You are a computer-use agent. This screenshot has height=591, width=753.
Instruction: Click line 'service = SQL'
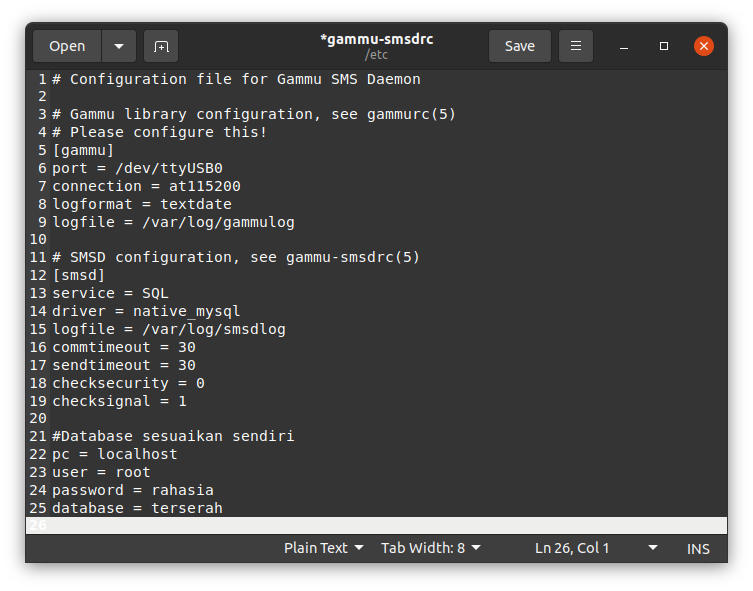[110, 293]
